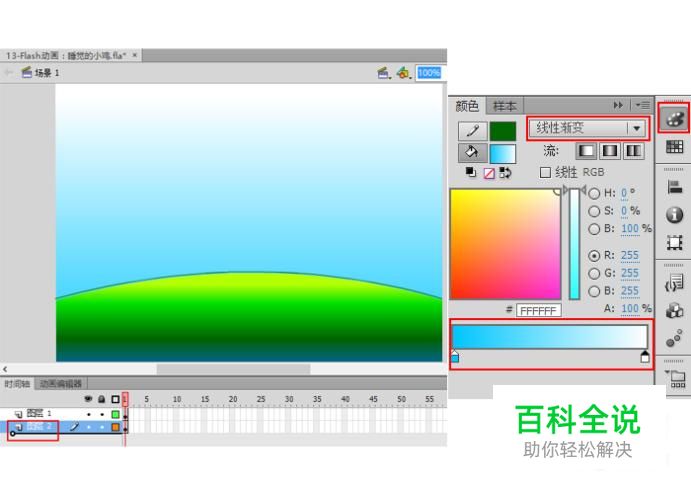
Task: Open the Swatches grid panel icon
Action: [674, 147]
